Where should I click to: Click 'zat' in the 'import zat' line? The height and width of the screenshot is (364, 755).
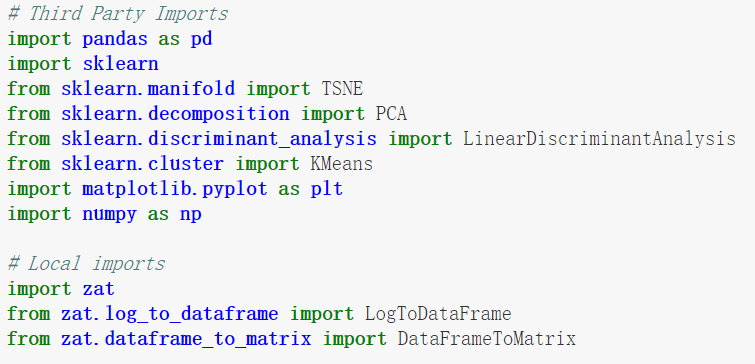click(x=99, y=289)
